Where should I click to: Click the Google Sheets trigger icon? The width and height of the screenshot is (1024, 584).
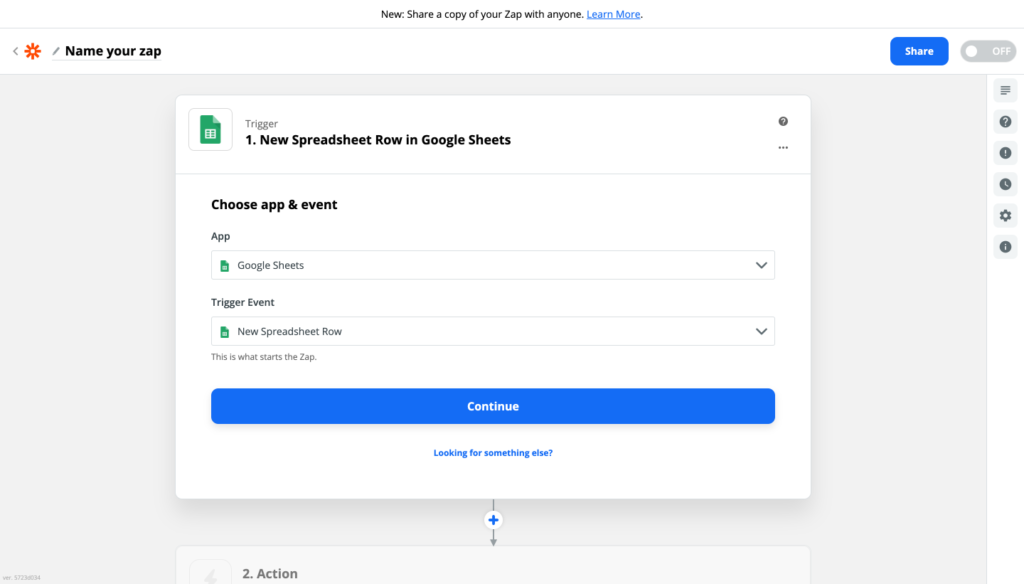210,129
